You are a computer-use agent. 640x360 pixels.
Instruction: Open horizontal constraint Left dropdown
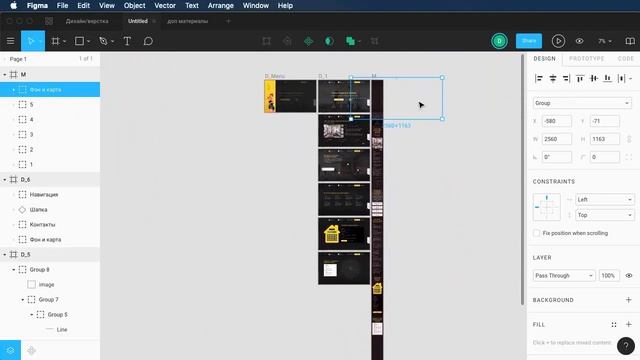coord(604,200)
